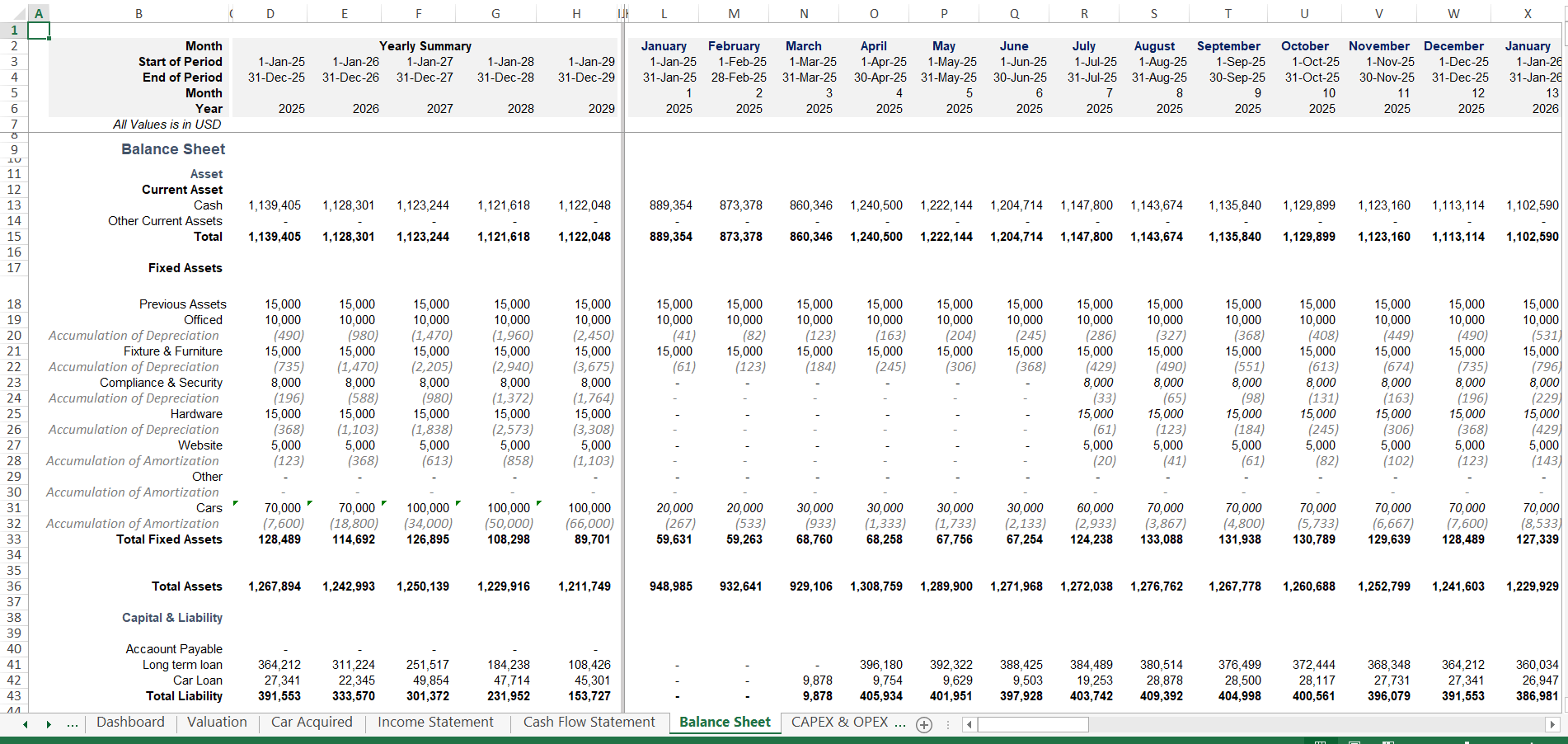
Task: Click the Current Asset heading
Action: point(182,190)
